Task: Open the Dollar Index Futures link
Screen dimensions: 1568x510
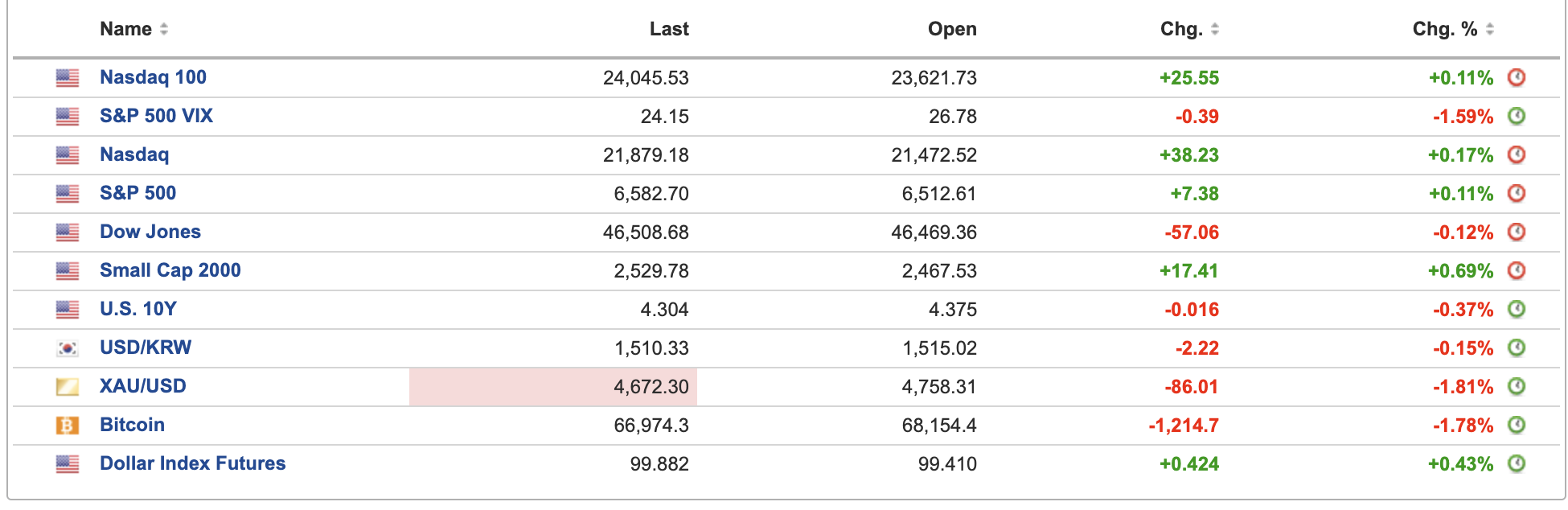Action: pos(192,464)
